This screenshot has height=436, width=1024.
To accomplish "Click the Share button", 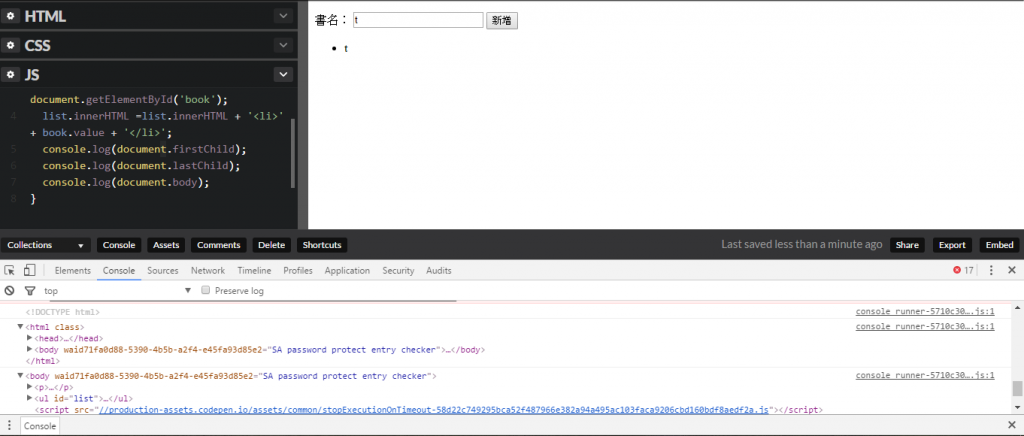I will click(907, 245).
